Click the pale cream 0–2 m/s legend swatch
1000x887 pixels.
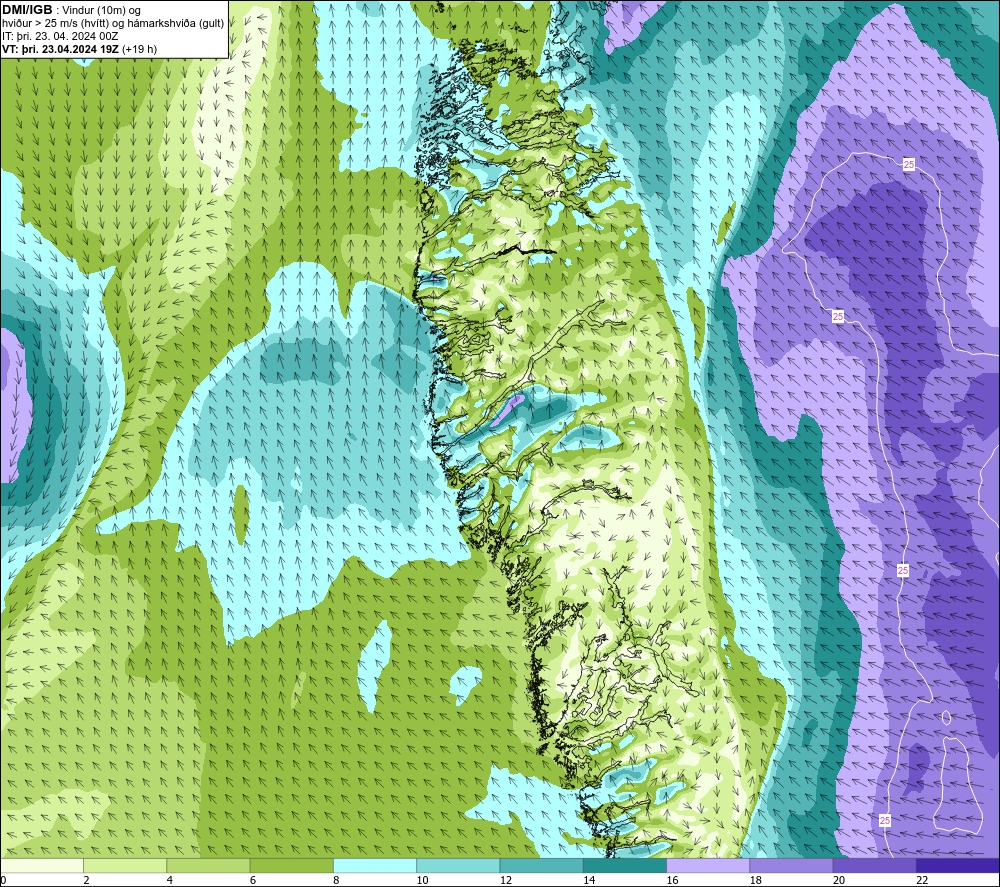pos(42,865)
